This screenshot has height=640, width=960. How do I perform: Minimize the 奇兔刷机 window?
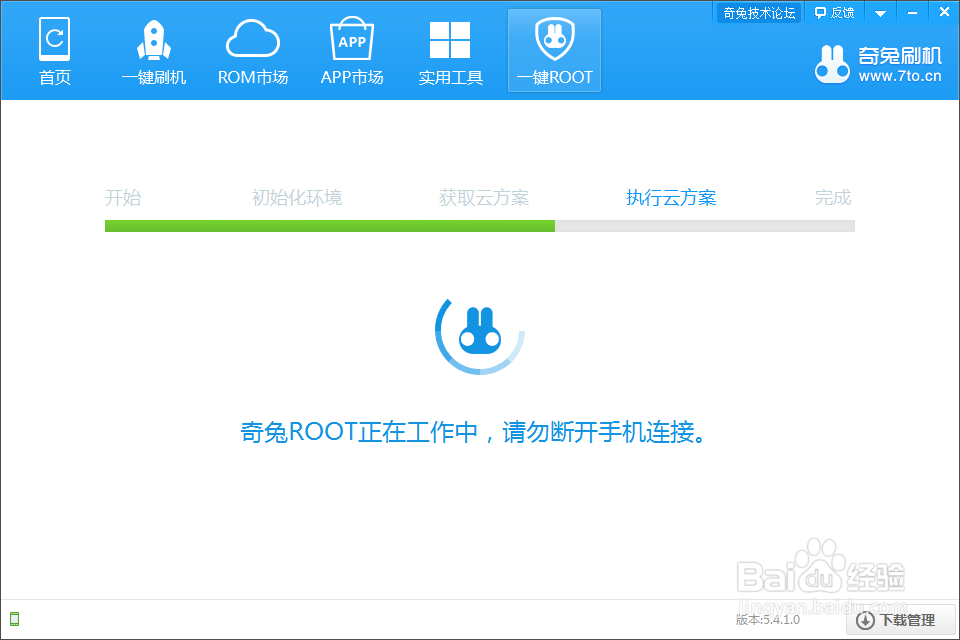[912, 13]
